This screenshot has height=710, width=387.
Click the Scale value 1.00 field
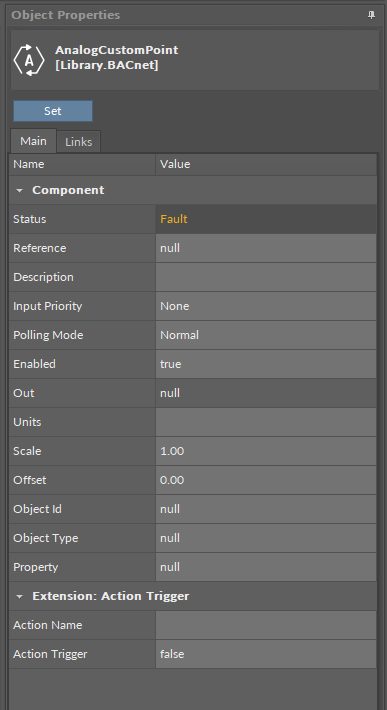266,451
